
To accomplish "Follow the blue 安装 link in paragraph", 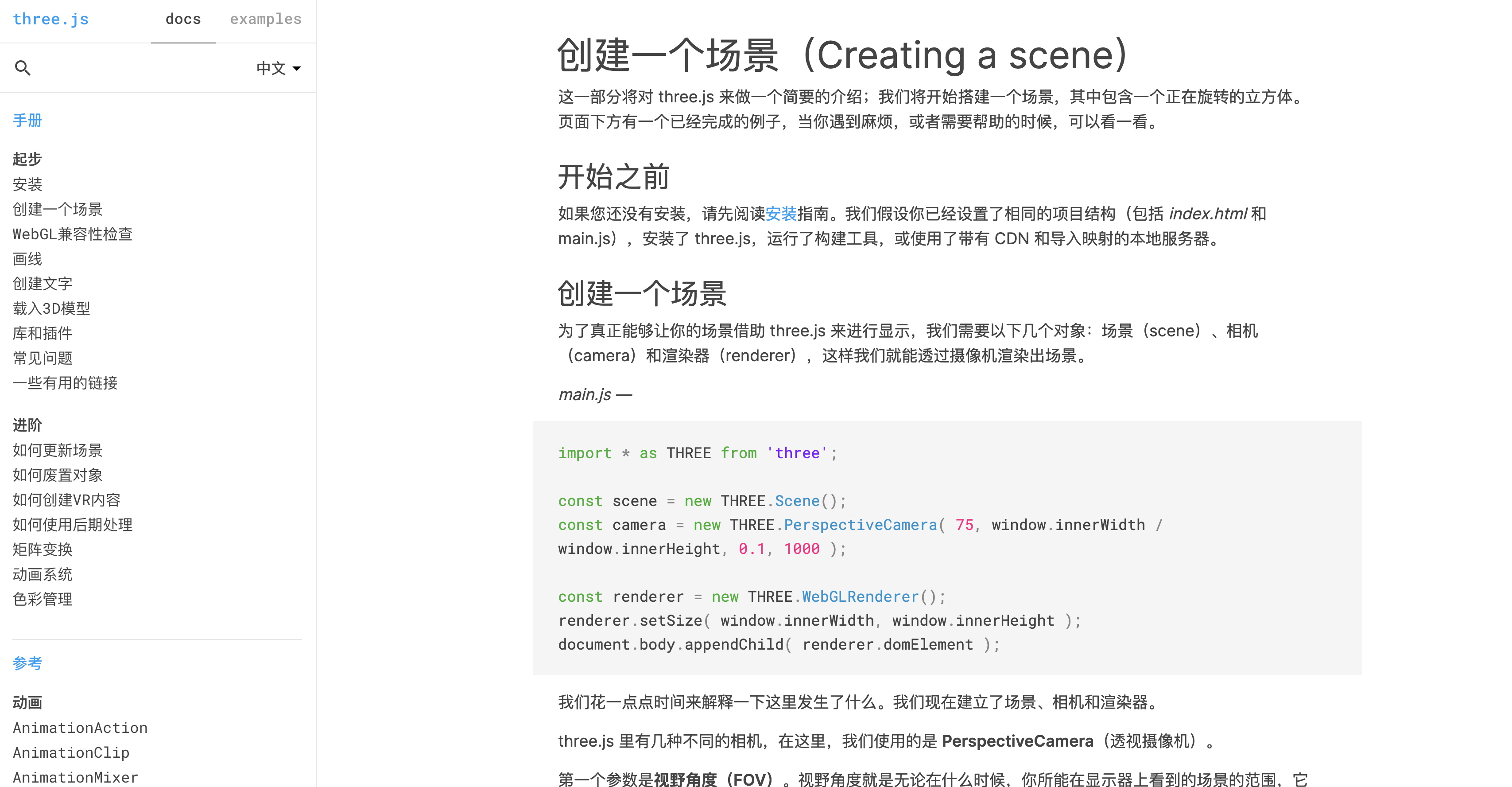I will pyautogui.click(x=781, y=214).
